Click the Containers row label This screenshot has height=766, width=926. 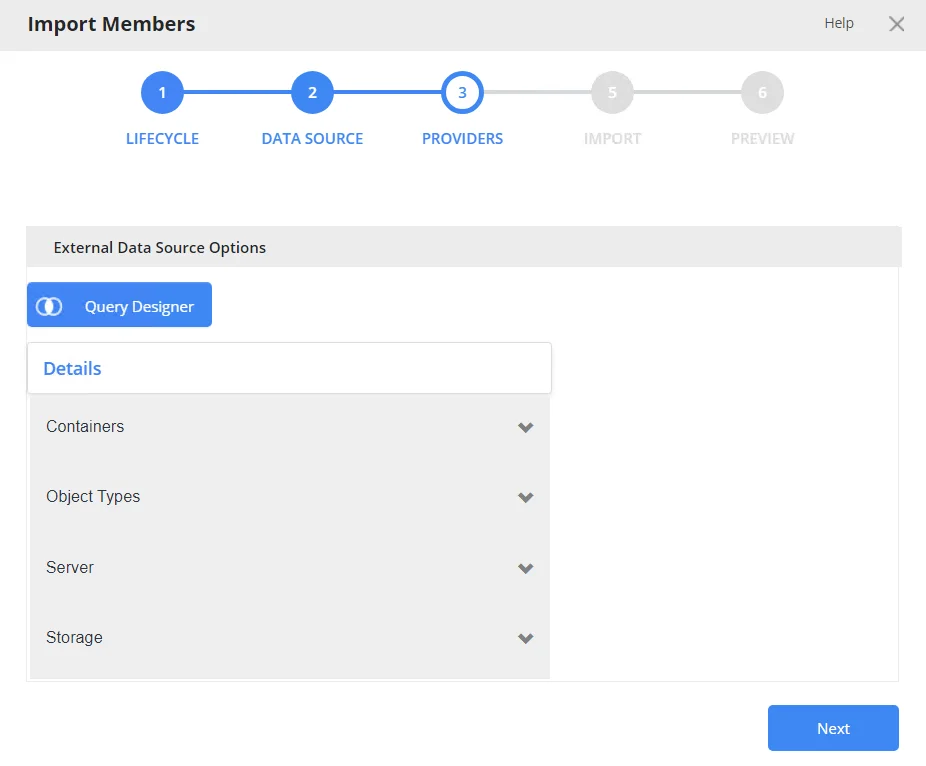click(x=85, y=426)
